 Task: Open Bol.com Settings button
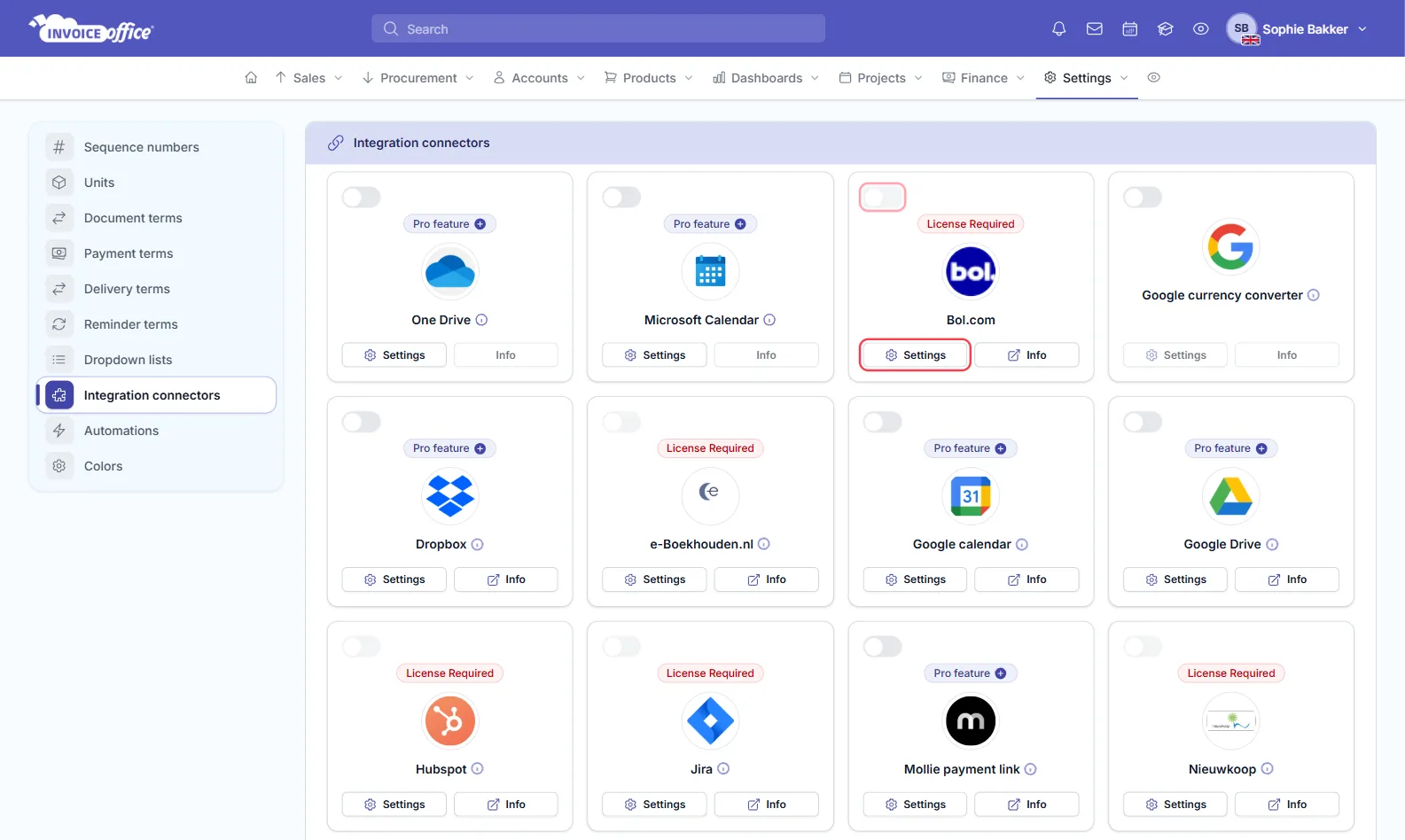pyautogui.click(x=915, y=355)
